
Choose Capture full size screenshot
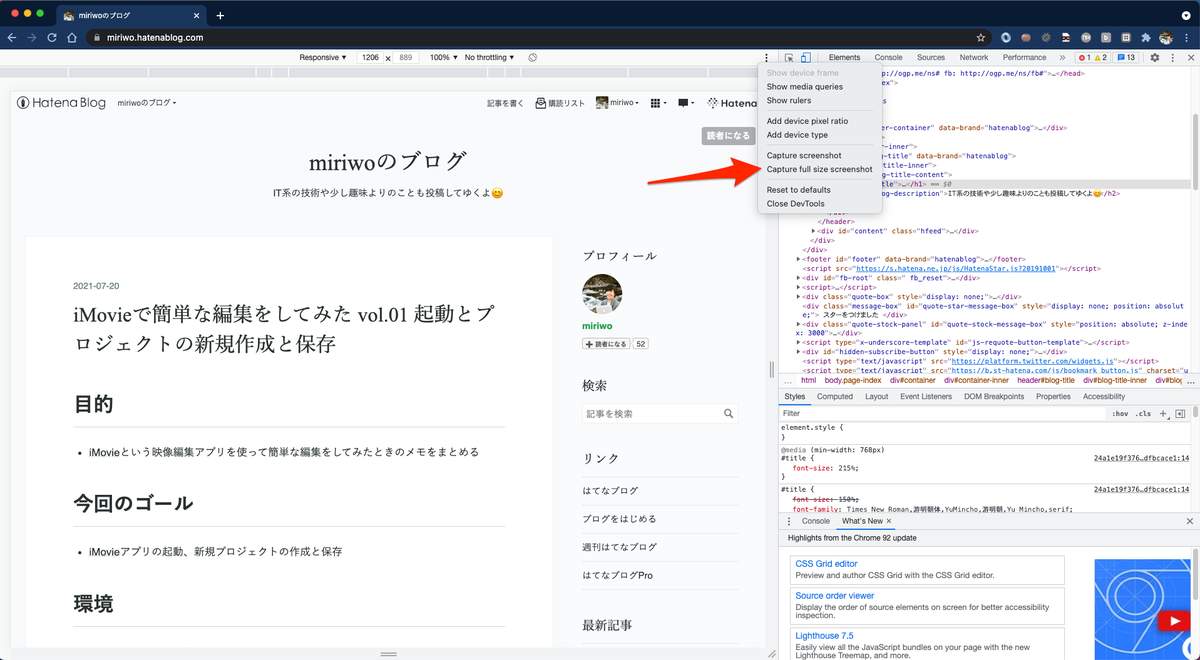point(819,170)
